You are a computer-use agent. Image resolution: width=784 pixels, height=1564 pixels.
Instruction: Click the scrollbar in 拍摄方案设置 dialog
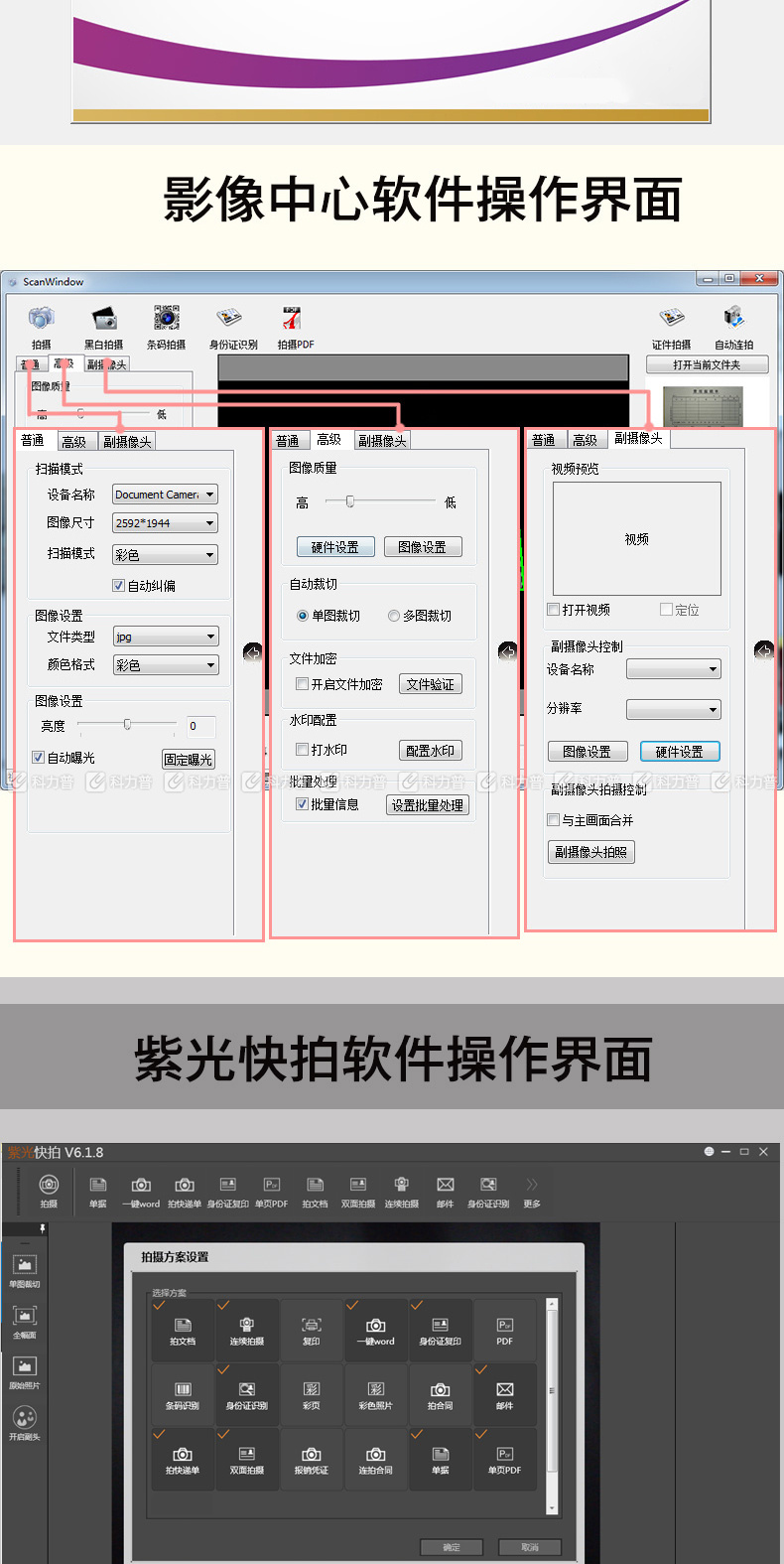click(553, 1405)
